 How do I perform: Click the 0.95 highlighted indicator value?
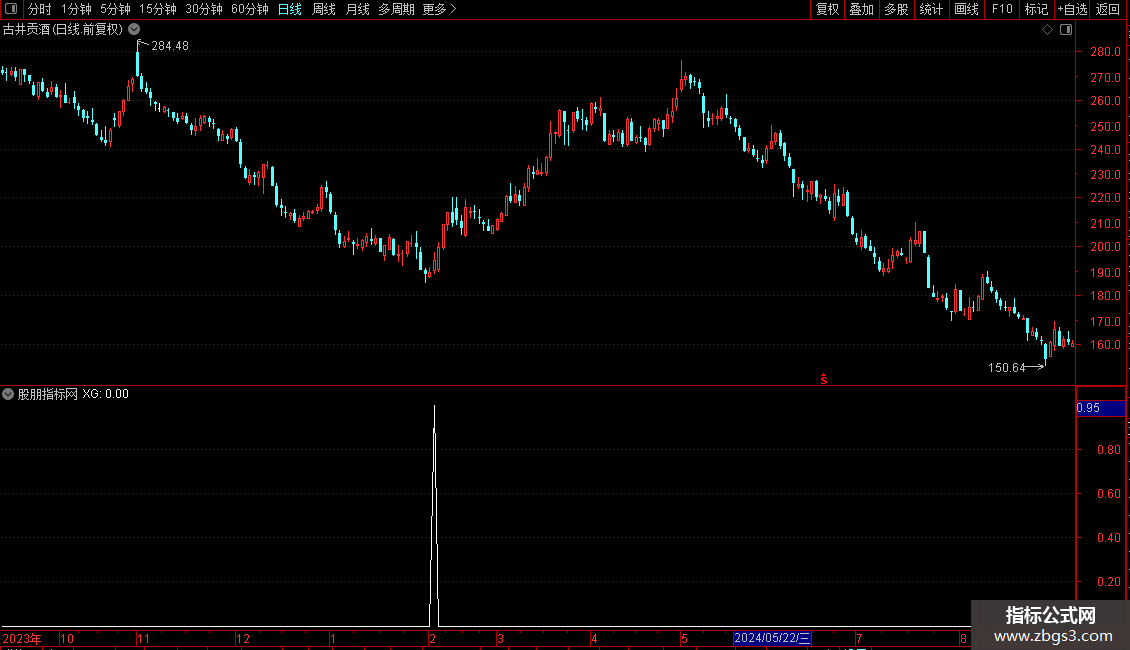[x=1100, y=408]
